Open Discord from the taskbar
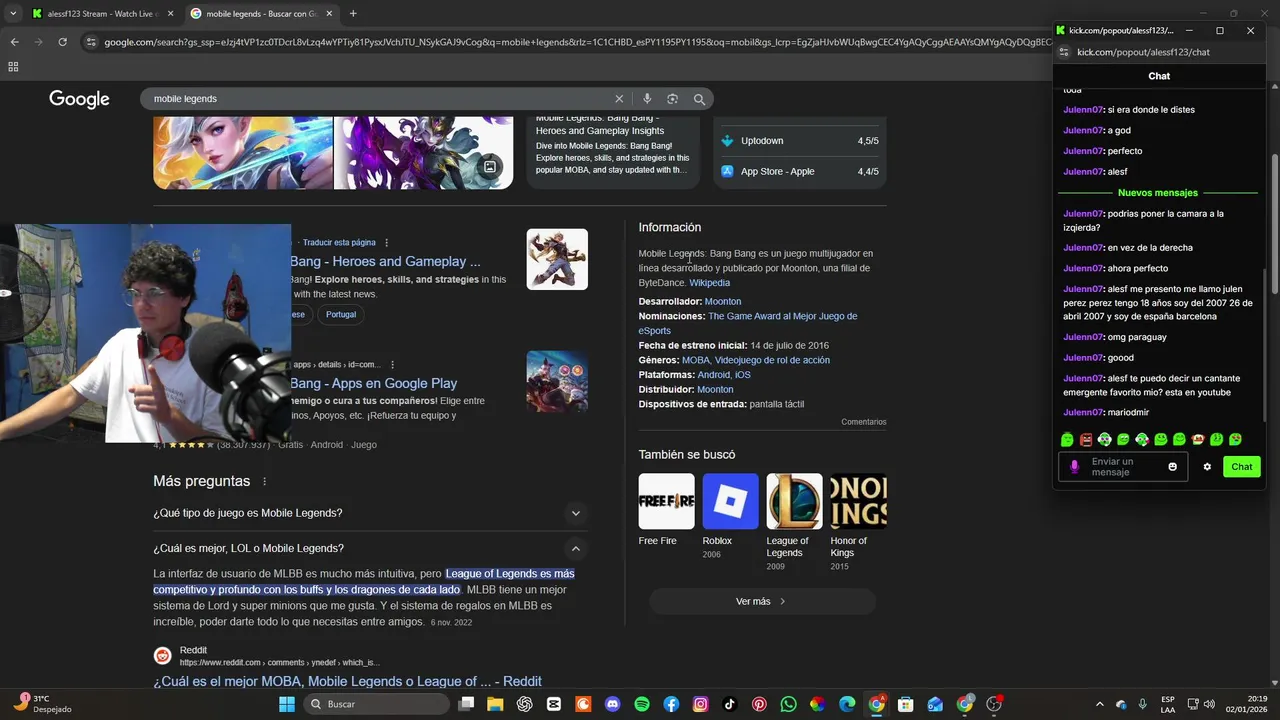 point(613,704)
